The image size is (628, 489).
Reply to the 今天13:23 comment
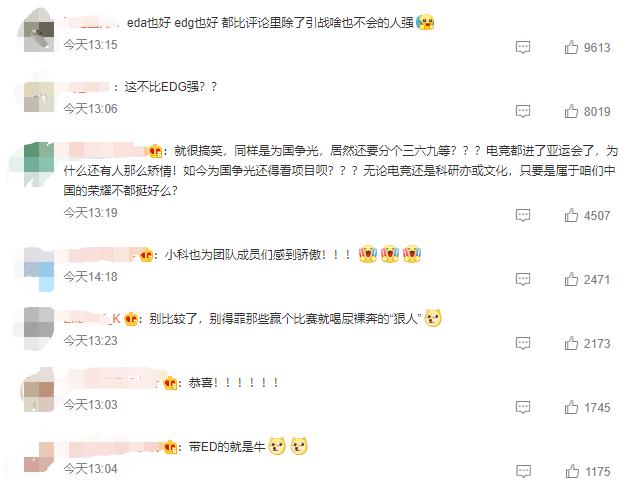(x=523, y=343)
